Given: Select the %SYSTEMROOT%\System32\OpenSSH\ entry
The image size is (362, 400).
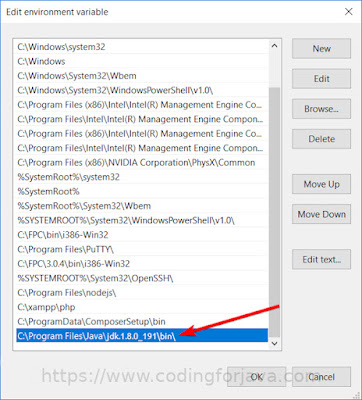Looking at the screenshot, I should tap(142, 278).
